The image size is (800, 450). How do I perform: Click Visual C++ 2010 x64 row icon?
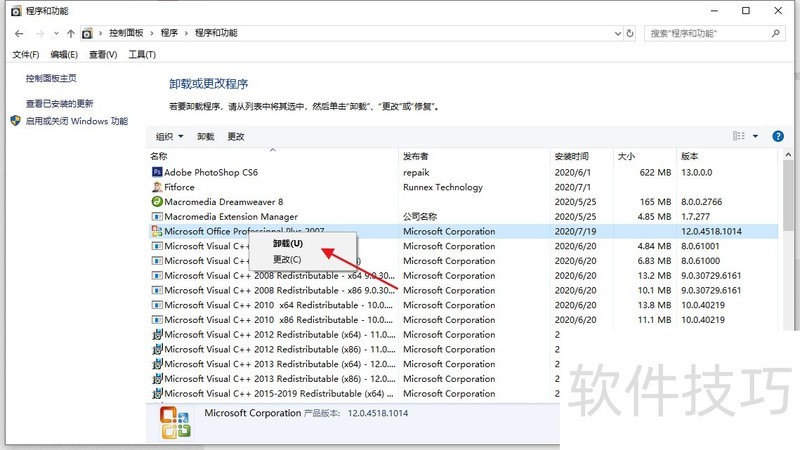[157, 305]
